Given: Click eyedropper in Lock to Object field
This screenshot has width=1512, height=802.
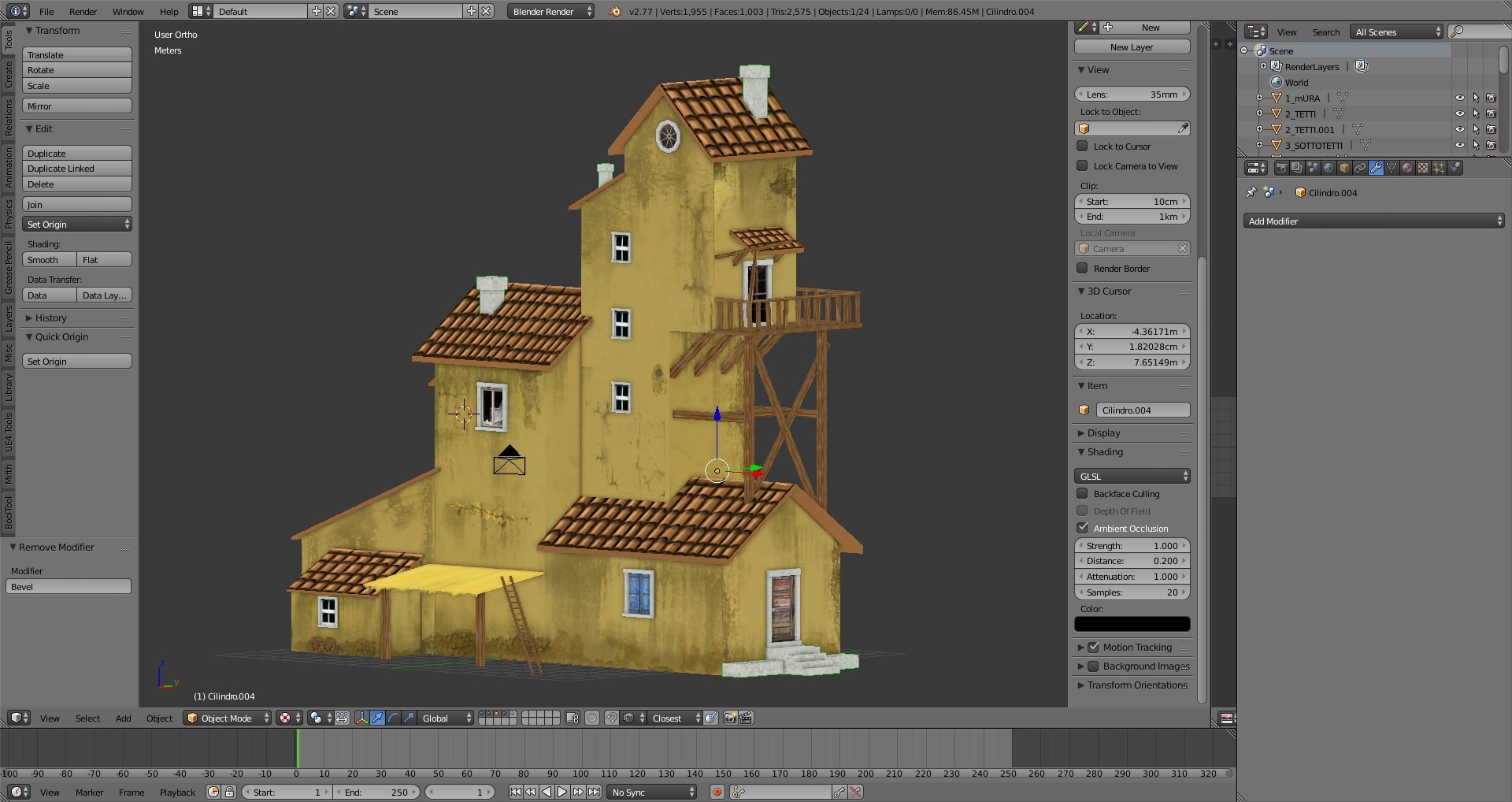Looking at the screenshot, I should [x=1183, y=128].
